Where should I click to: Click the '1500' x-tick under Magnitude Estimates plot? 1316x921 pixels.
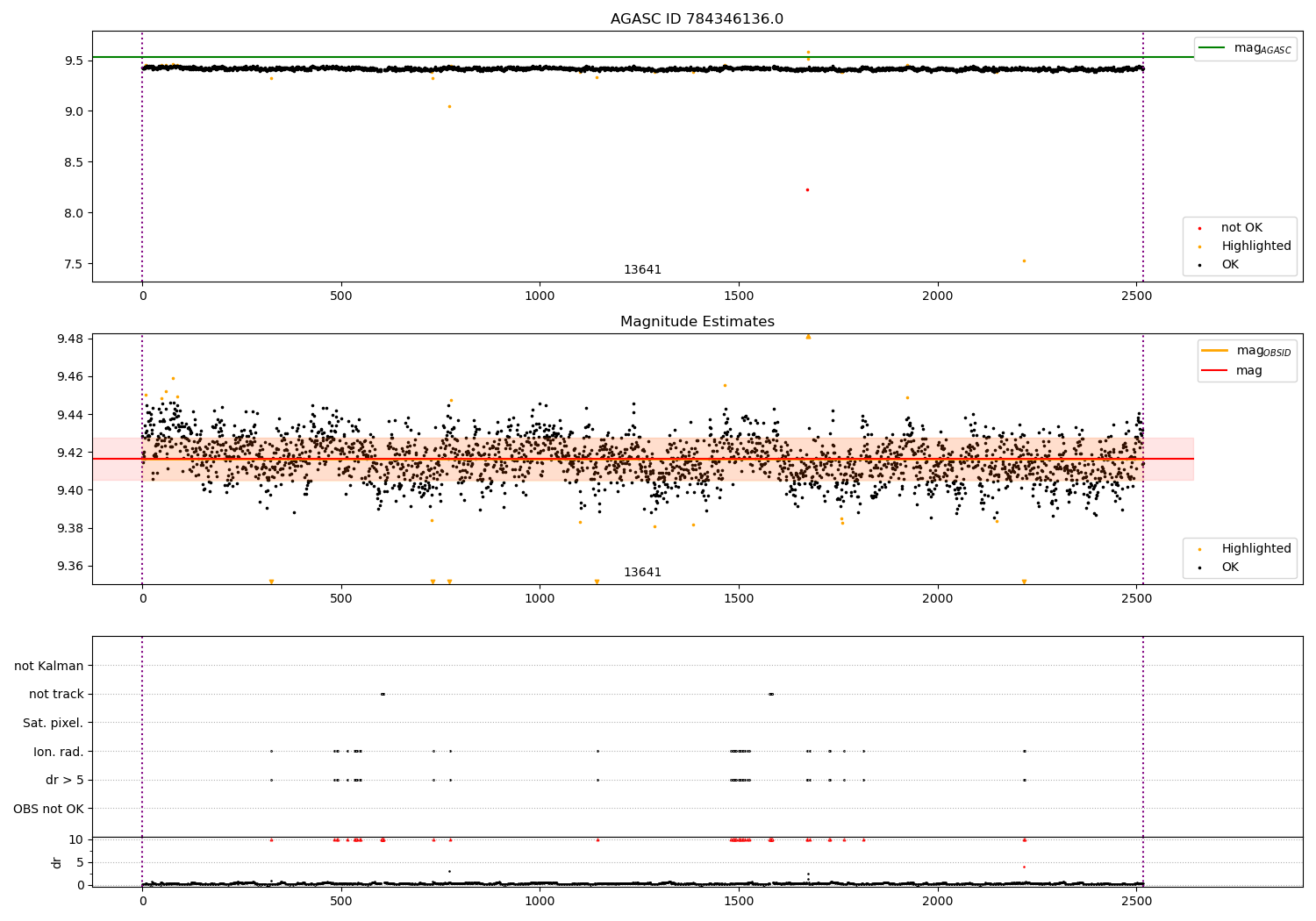coord(739,598)
